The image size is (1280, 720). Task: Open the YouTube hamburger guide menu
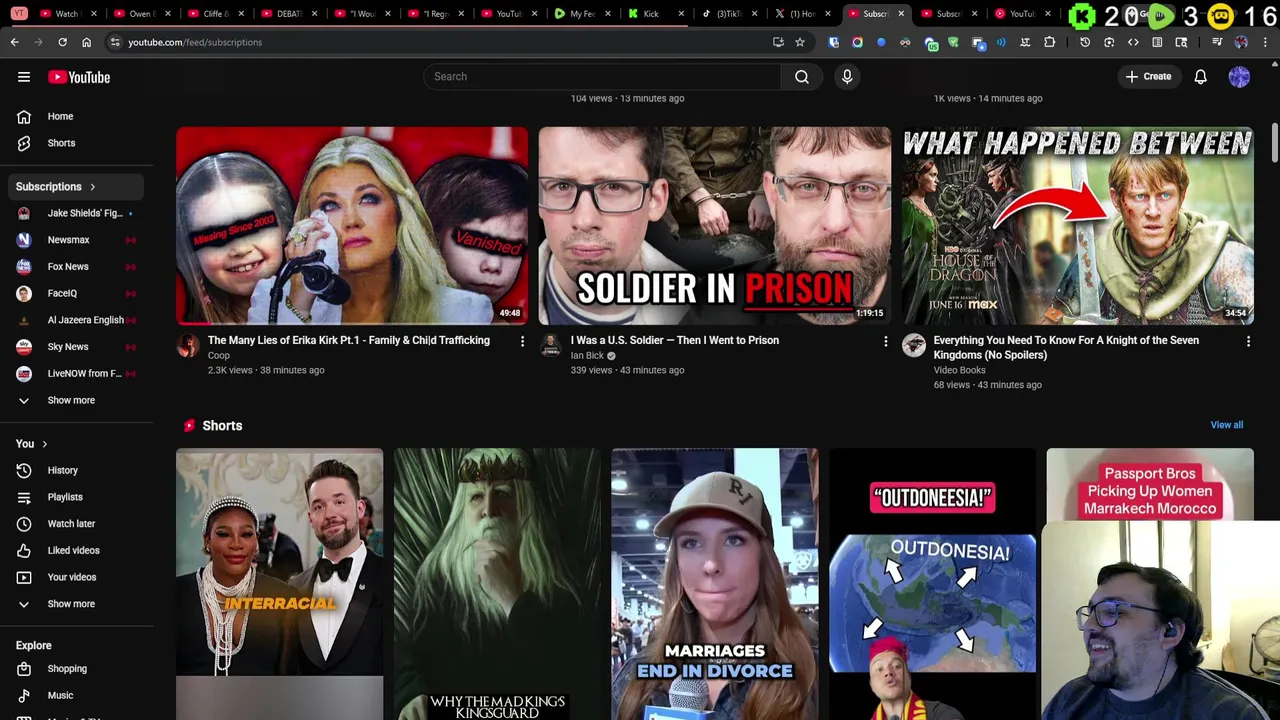(24, 77)
